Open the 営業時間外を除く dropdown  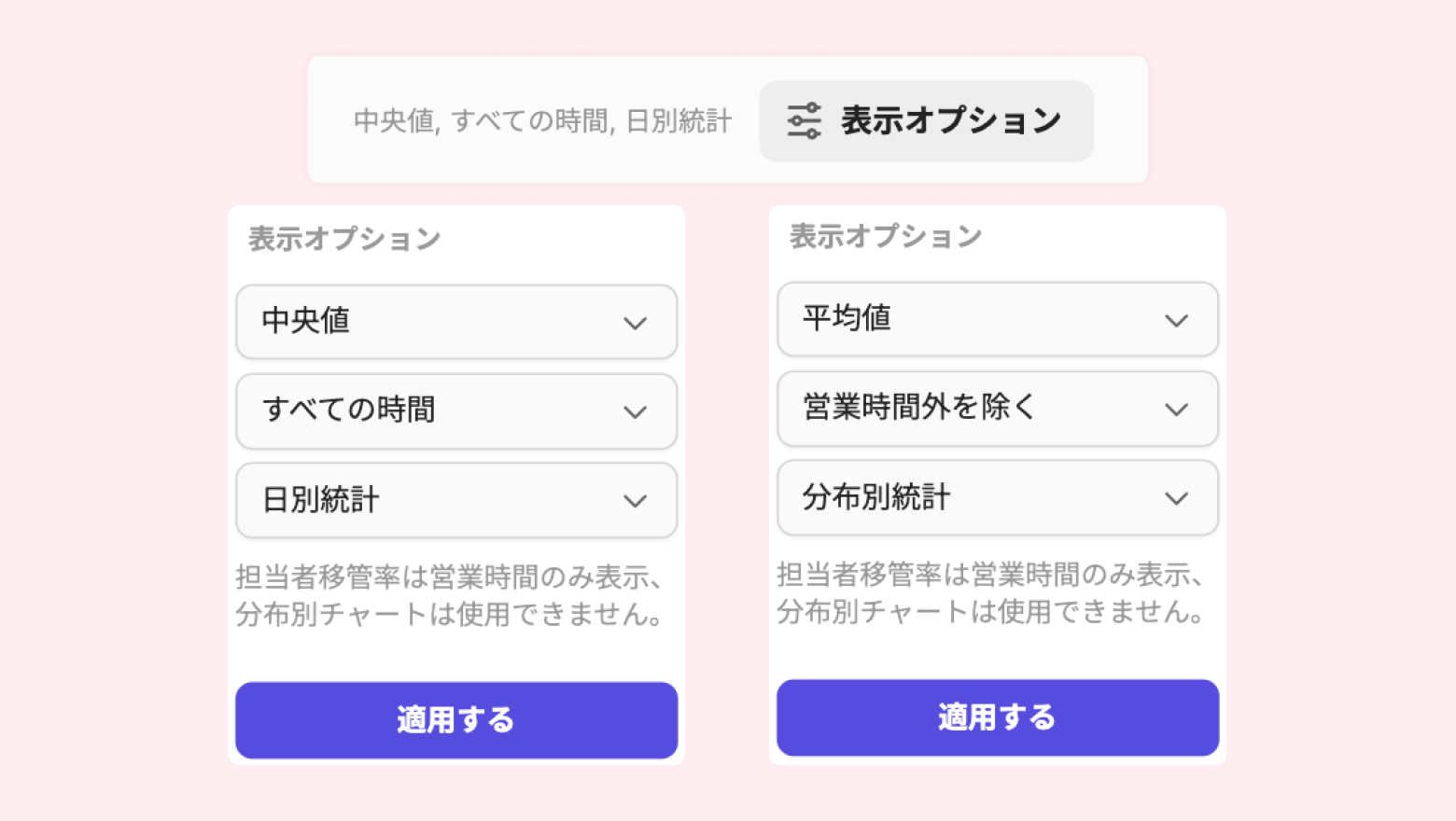pyautogui.click(x=997, y=409)
